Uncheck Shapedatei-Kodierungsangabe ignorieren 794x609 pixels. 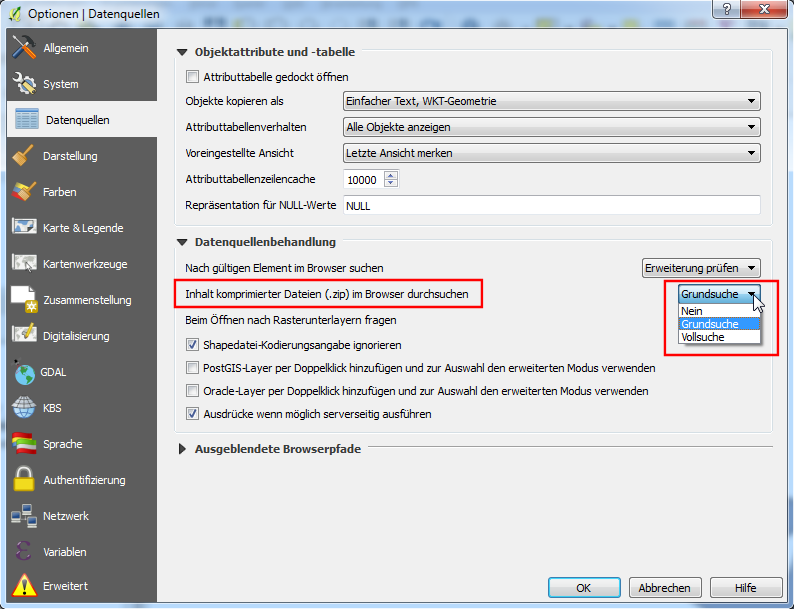(x=192, y=345)
